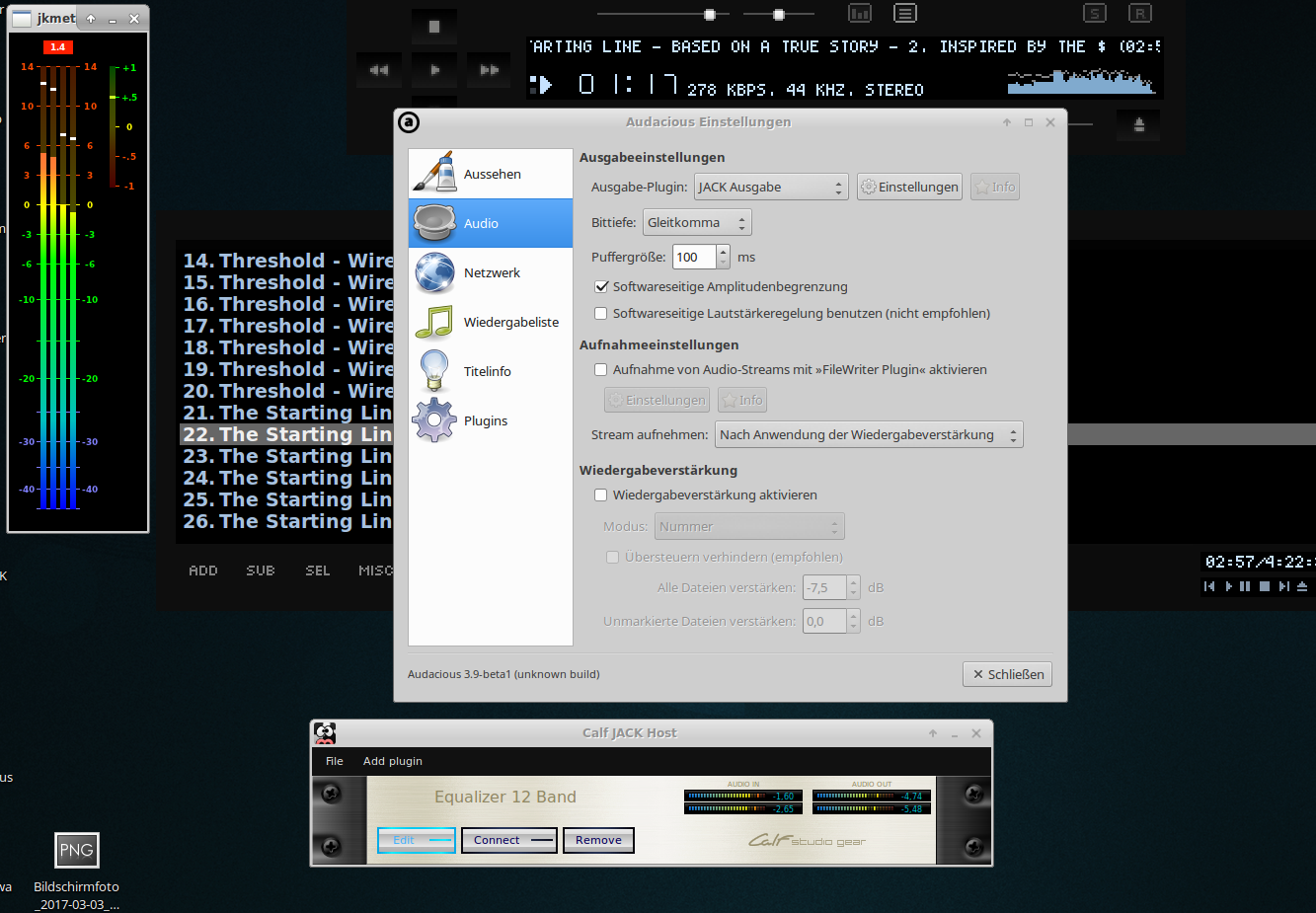Click next track in playlist mini controls
Screen dimensions: 1316x913
tap(1284, 586)
